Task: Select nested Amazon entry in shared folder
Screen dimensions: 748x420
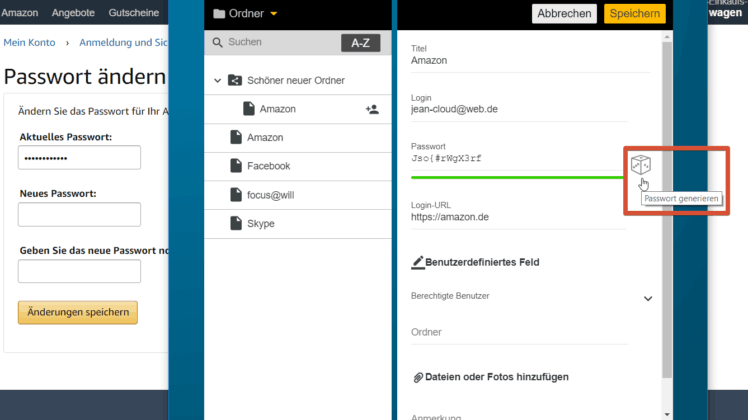Action: (298, 109)
